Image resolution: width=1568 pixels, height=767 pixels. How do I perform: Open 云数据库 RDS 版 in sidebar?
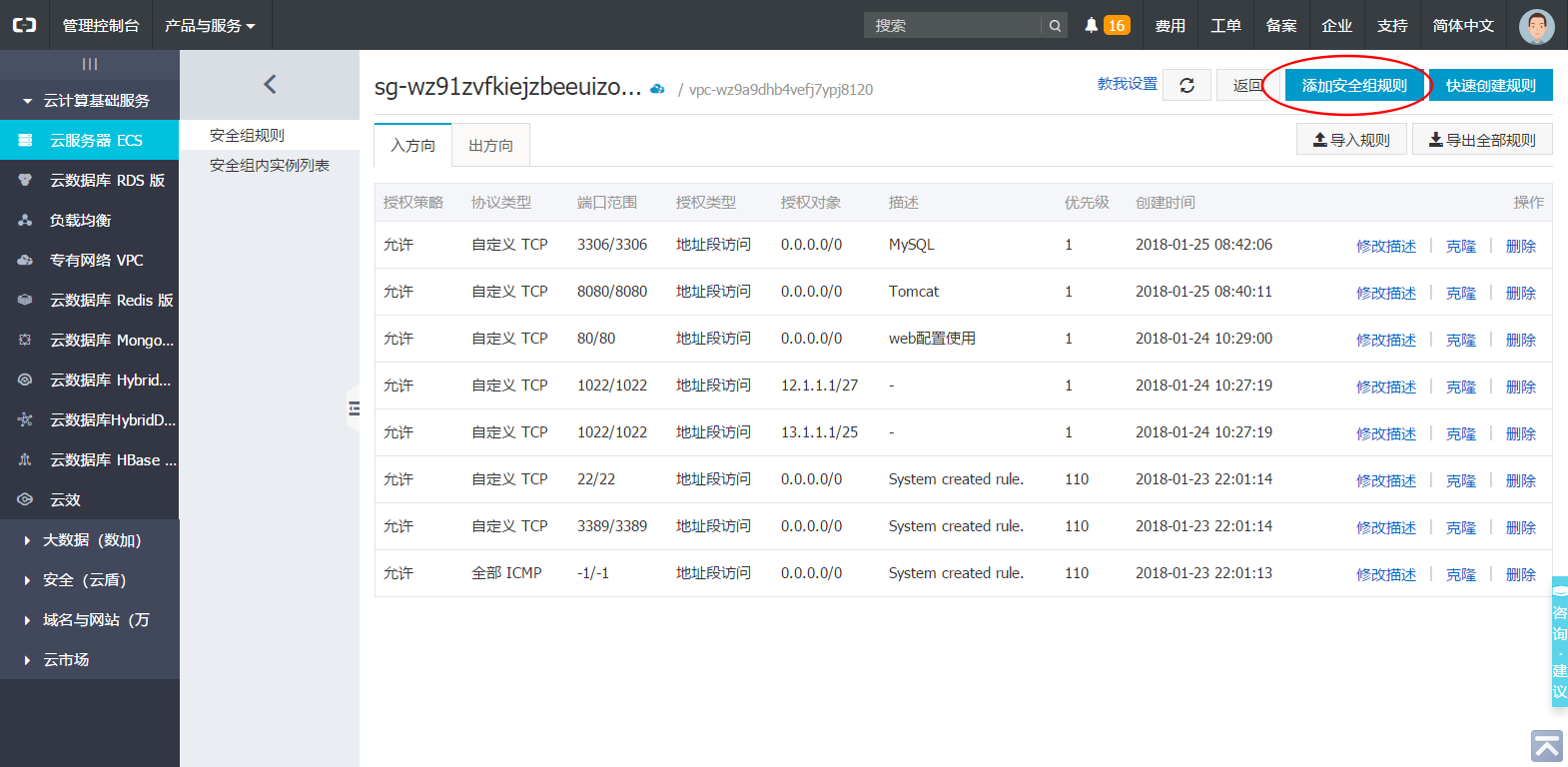point(90,180)
